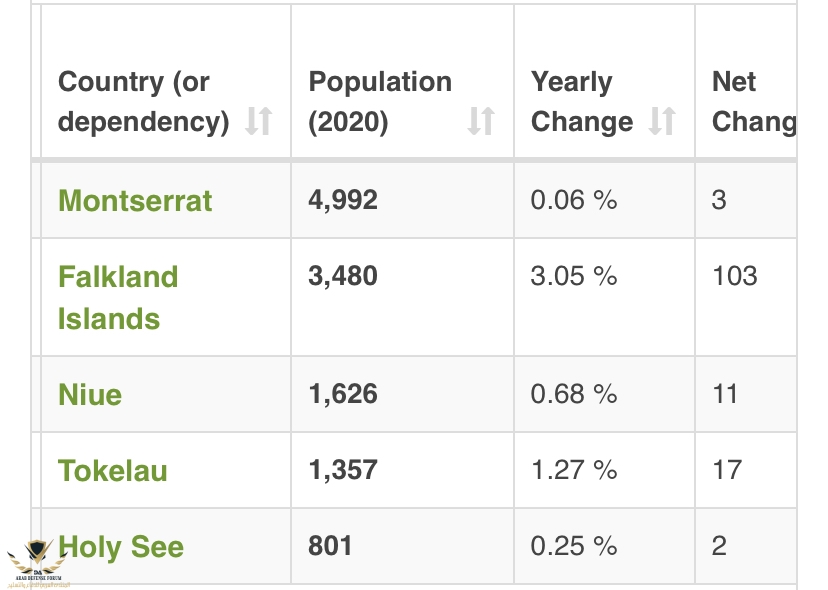Open the Niue country link
The width and height of the screenshot is (828, 590).
click(90, 395)
